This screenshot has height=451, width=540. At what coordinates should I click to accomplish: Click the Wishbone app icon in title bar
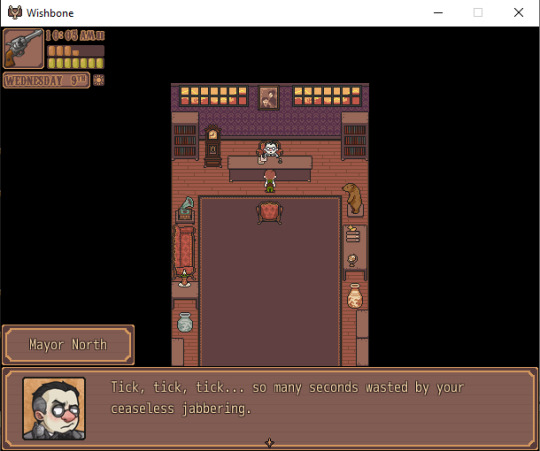pyautogui.click(x=15, y=13)
